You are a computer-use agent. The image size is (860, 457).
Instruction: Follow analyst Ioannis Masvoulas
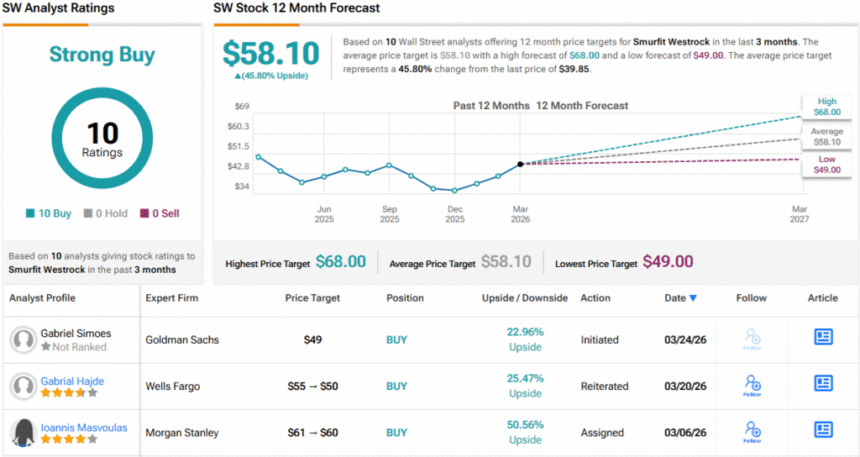[751, 431]
